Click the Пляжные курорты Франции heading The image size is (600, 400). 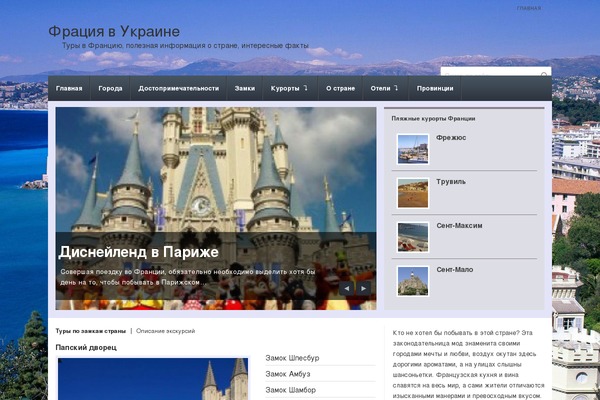click(433, 119)
